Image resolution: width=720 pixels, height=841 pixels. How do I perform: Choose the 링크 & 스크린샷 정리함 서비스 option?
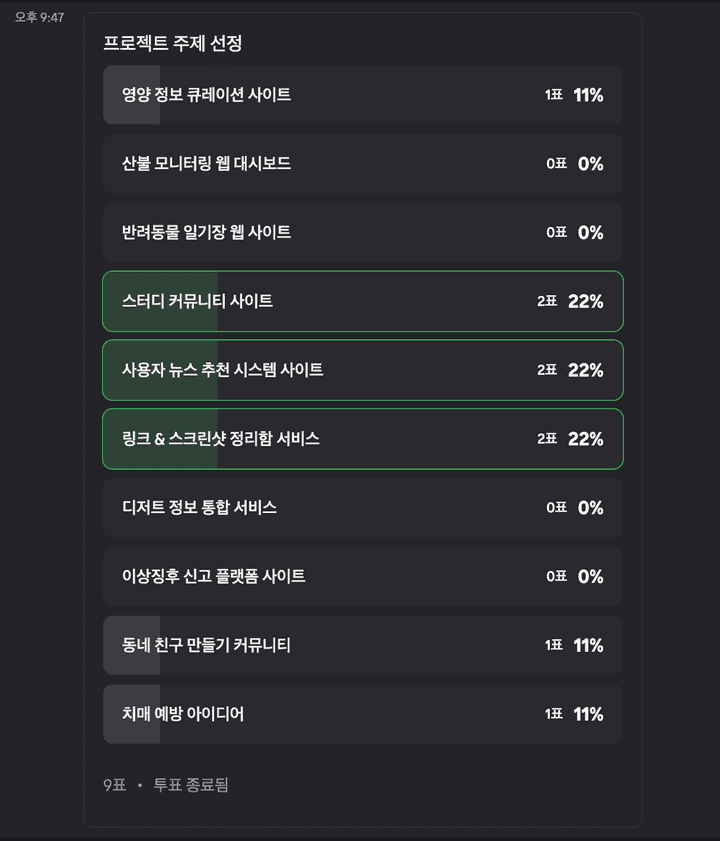[x=363, y=439]
